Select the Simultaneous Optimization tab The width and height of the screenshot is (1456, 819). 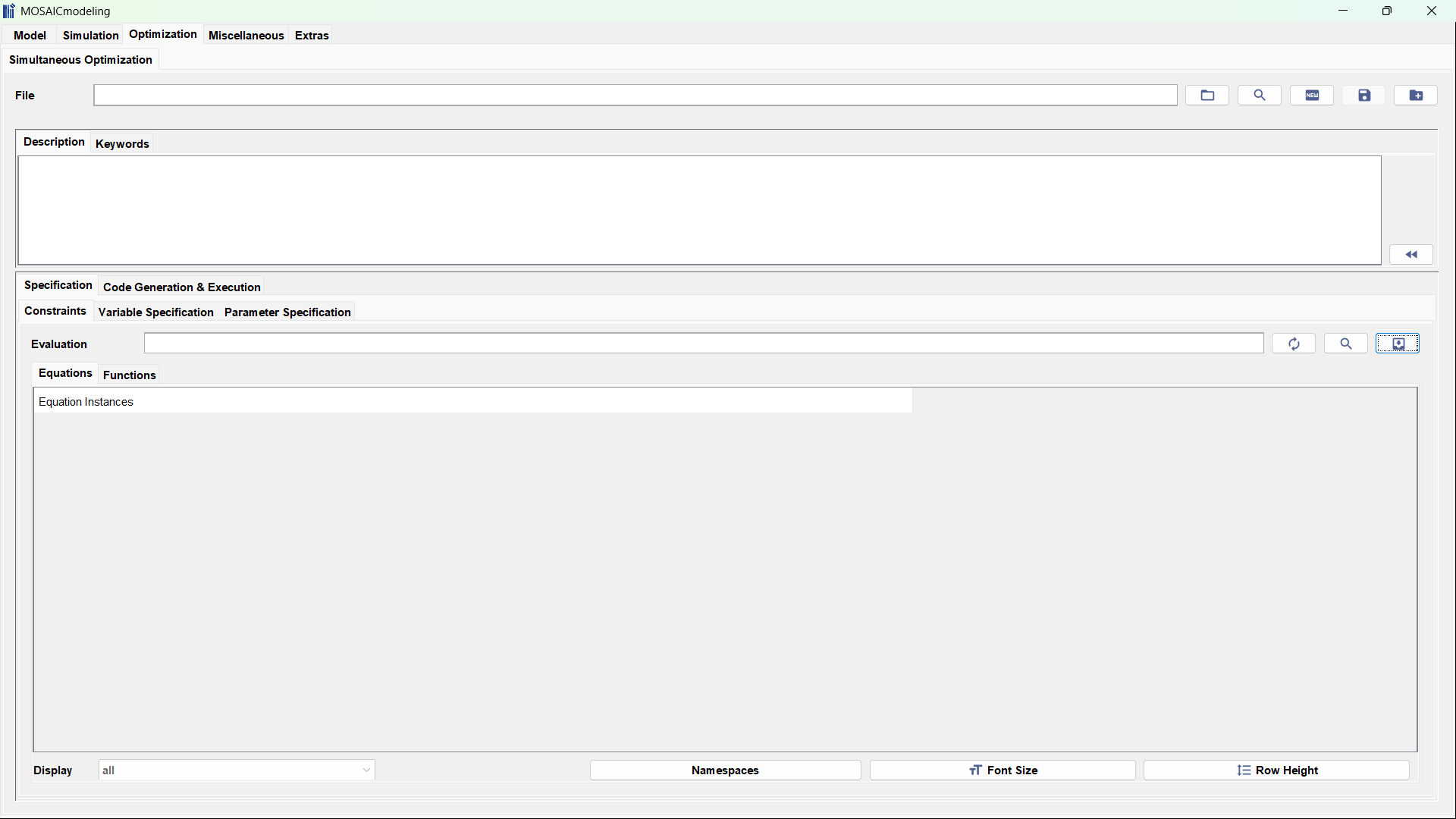80,59
